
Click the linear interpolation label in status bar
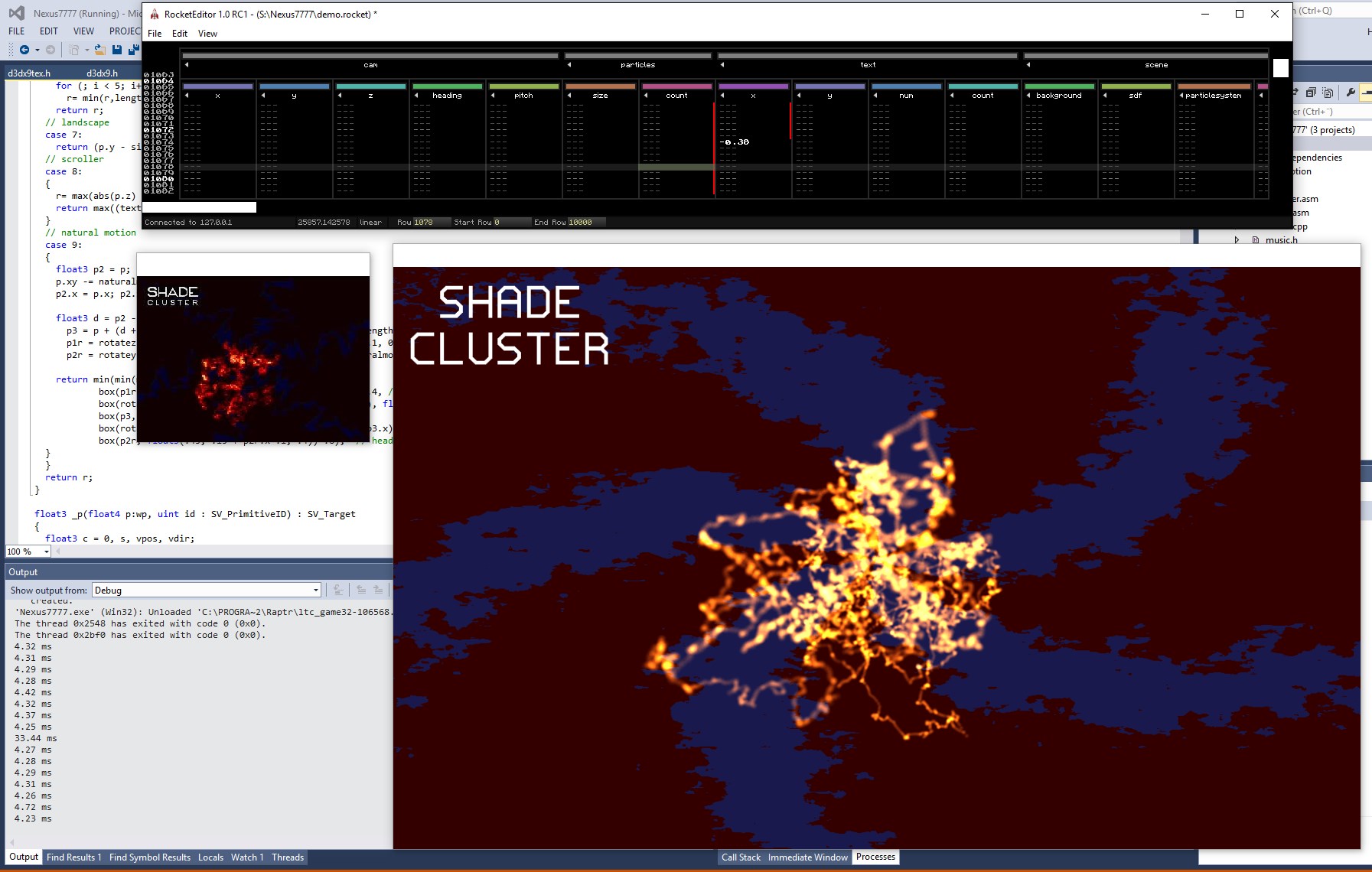point(370,223)
